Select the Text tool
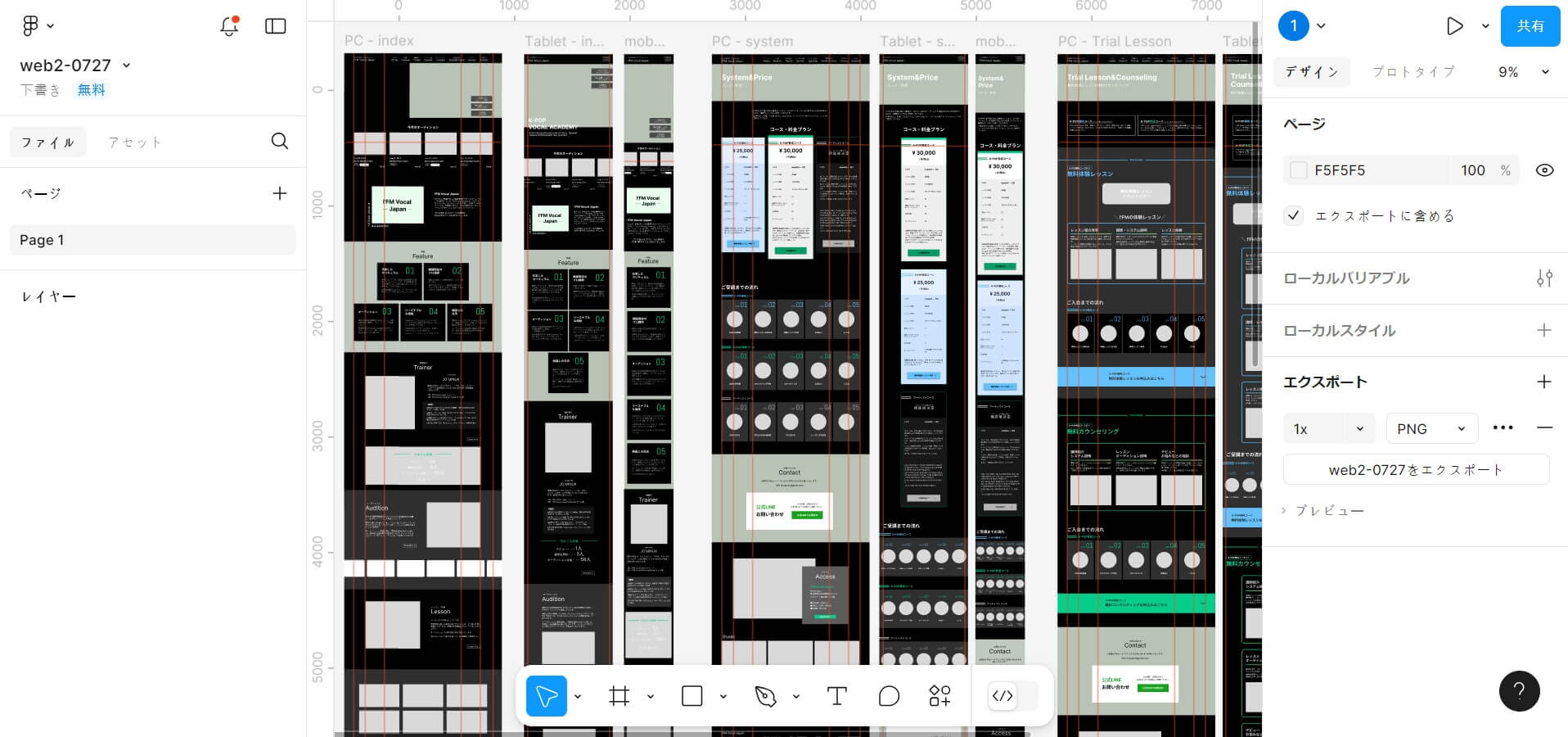 coord(836,696)
